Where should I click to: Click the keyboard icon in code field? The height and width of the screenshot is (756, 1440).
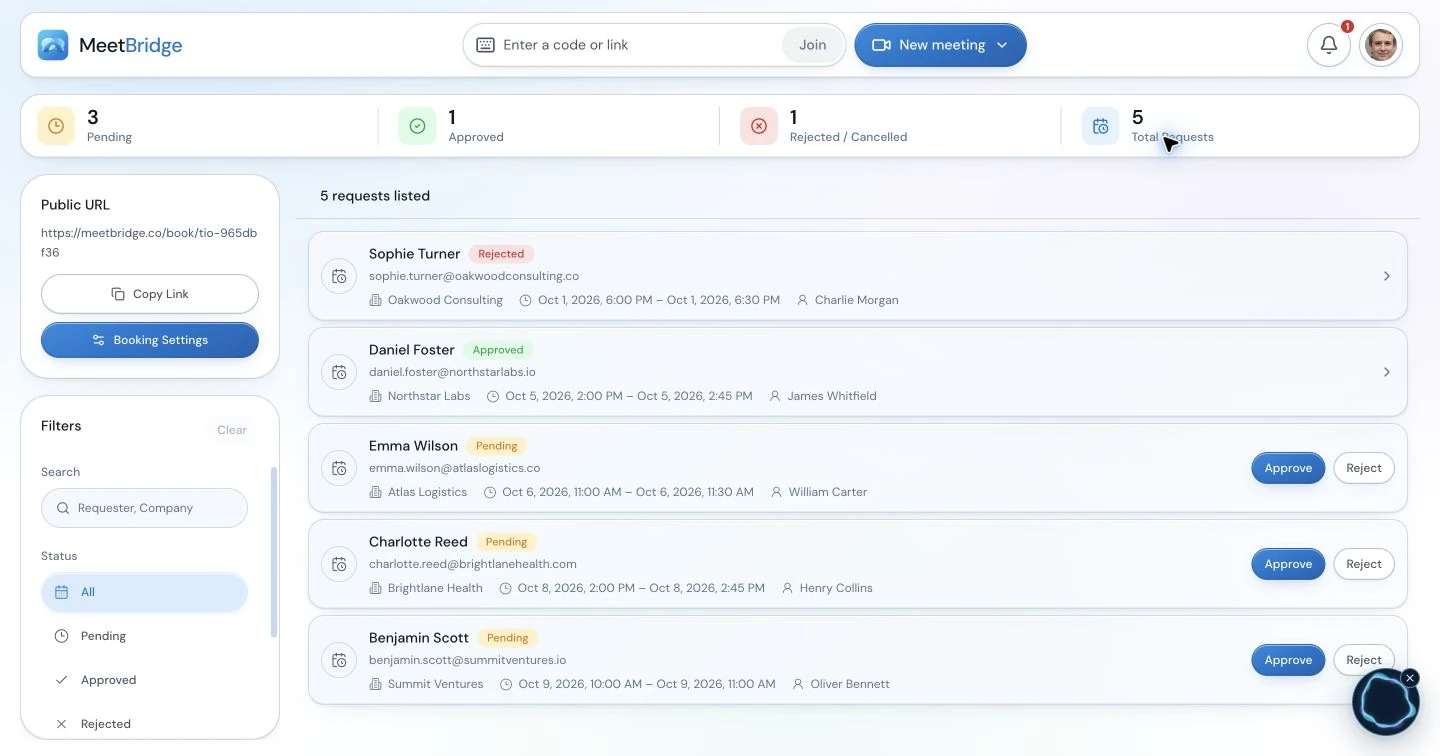pyautogui.click(x=485, y=45)
